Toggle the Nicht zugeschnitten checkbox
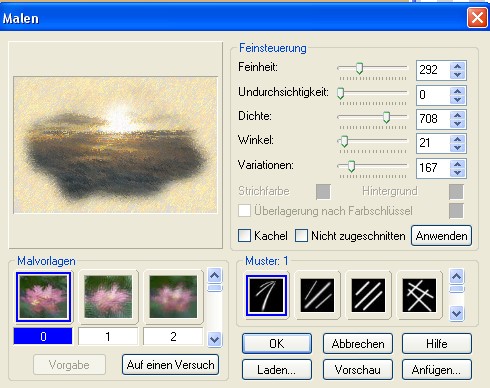This screenshot has width=490, height=388. 301,236
